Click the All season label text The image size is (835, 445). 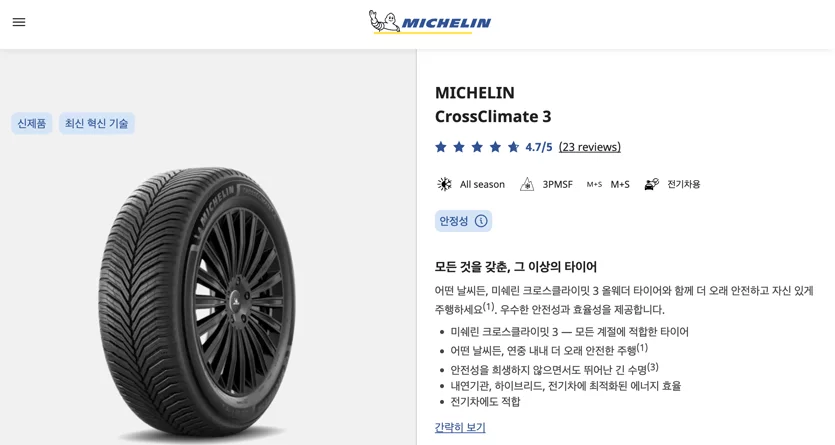(x=482, y=184)
